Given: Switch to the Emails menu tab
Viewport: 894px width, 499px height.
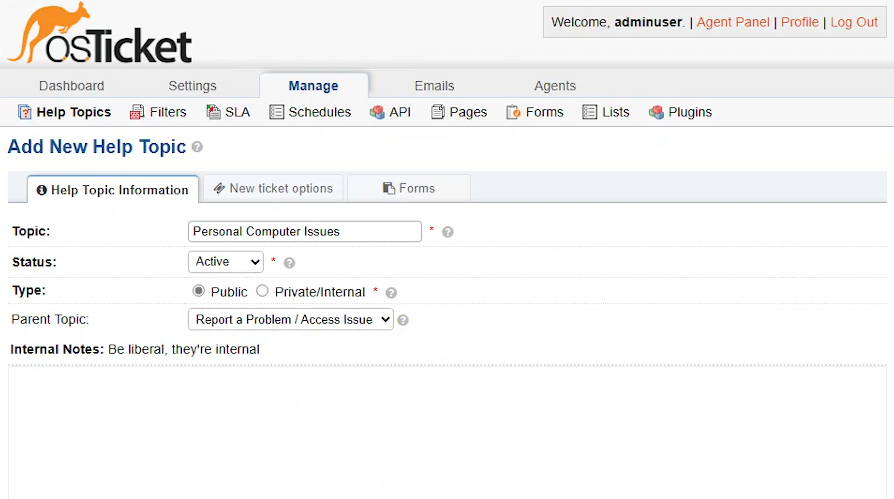Looking at the screenshot, I should pos(434,86).
